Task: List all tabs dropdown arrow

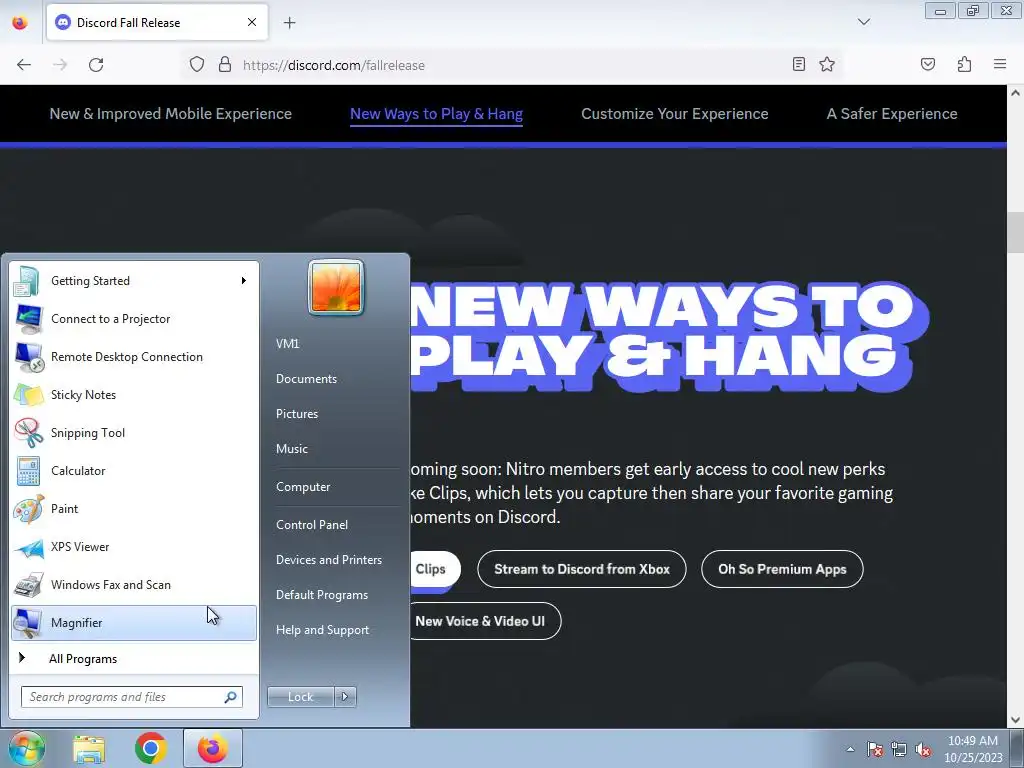Action: pyautogui.click(x=864, y=22)
